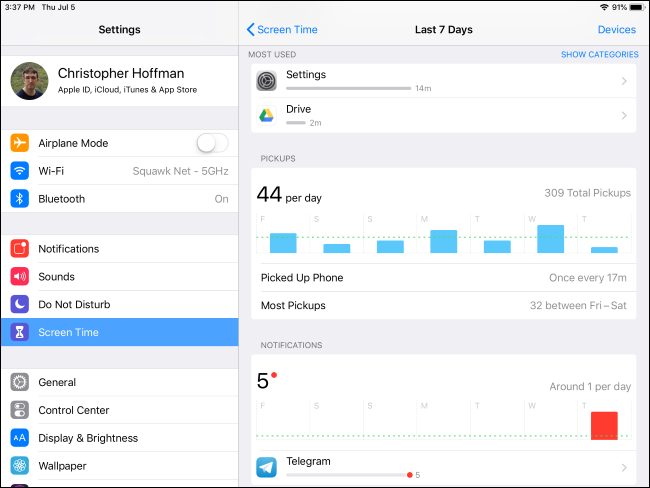Open General settings in the sidebar

[120, 382]
